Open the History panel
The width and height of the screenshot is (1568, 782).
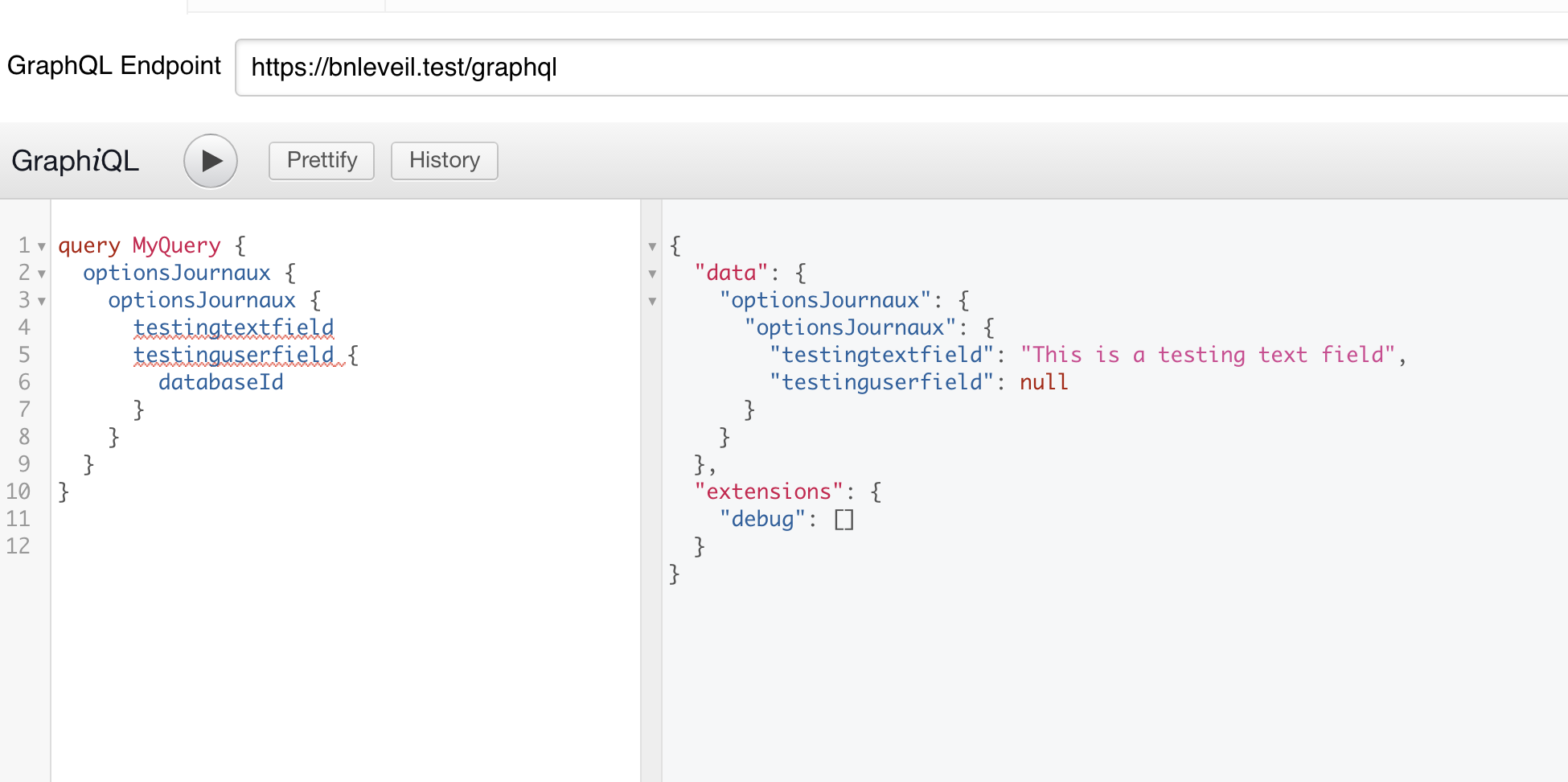[445, 161]
